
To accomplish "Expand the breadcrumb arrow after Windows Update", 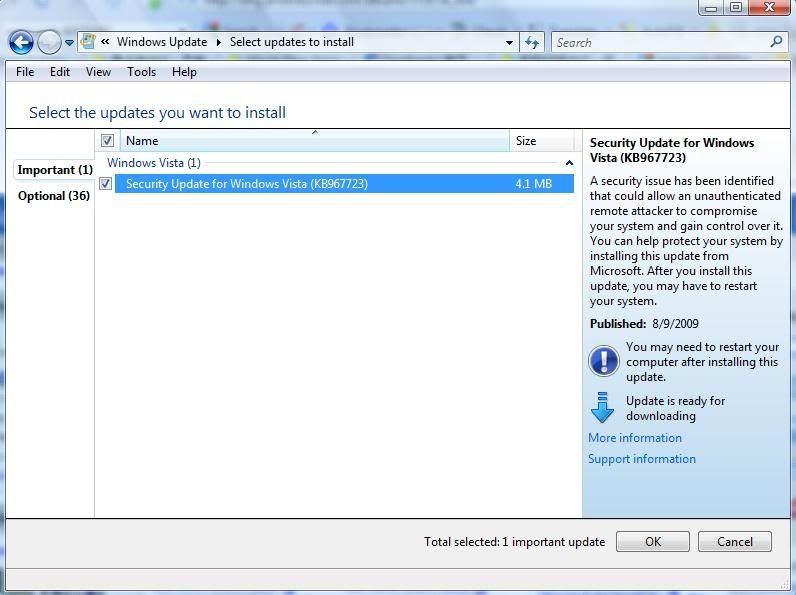I will 219,42.
